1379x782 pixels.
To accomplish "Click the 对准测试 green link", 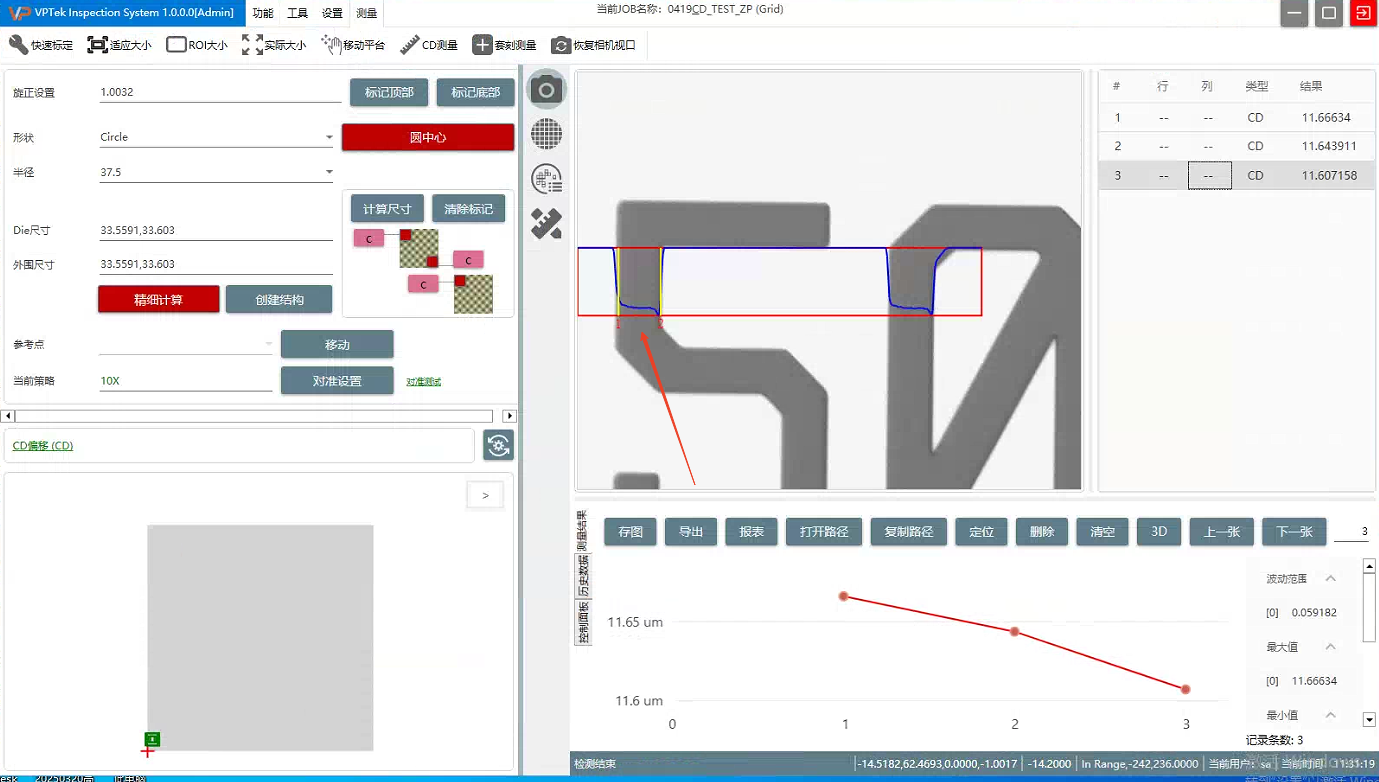I will [423, 382].
